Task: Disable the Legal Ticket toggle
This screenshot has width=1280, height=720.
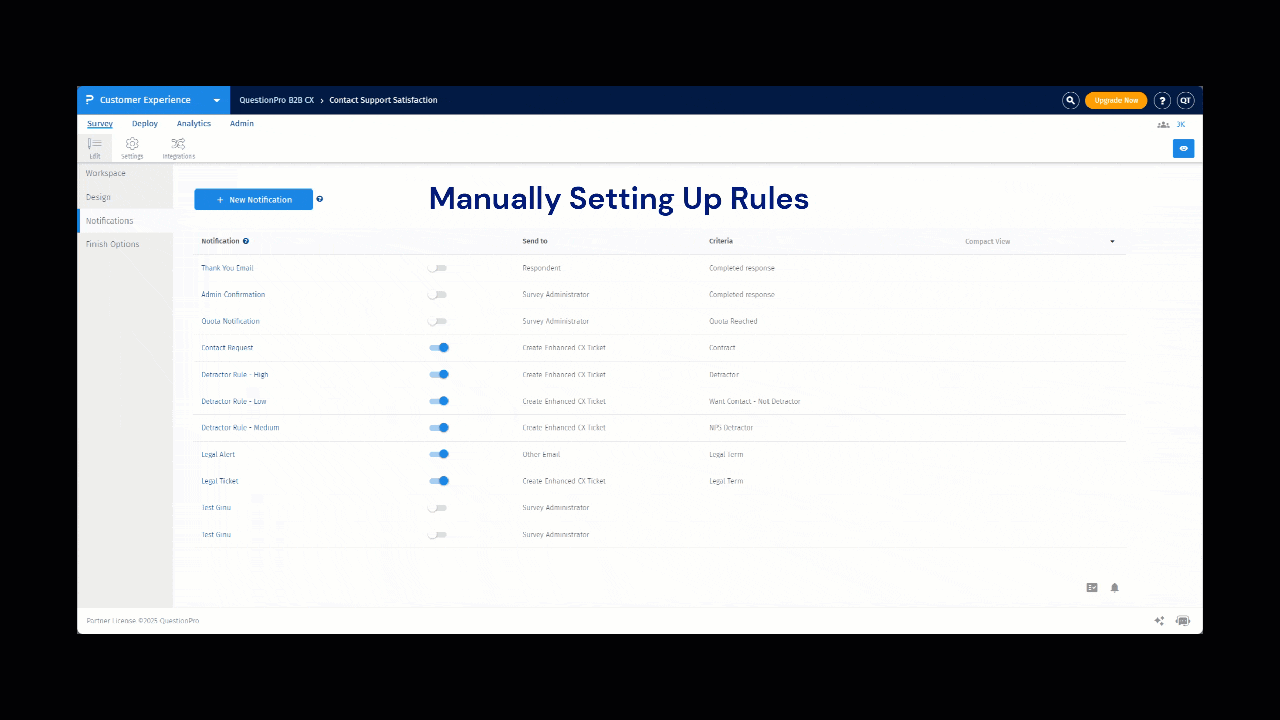Action: click(x=439, y=481)
